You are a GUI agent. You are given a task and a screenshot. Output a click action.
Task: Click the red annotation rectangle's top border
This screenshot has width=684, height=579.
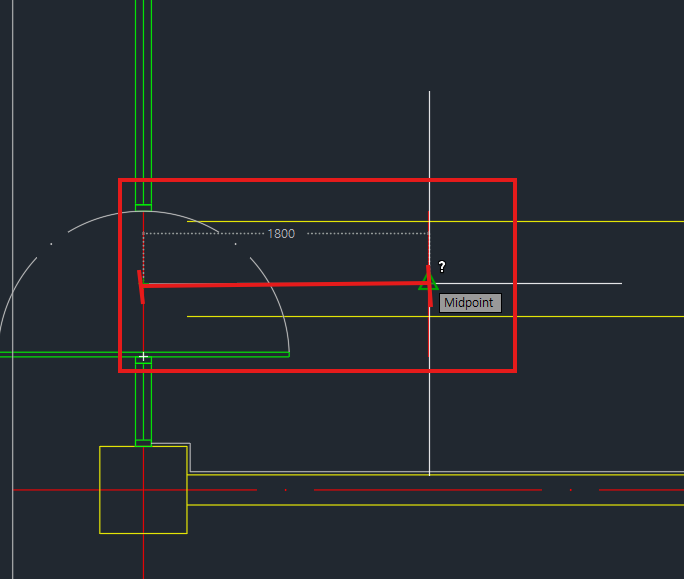click(x=318, y=180)
